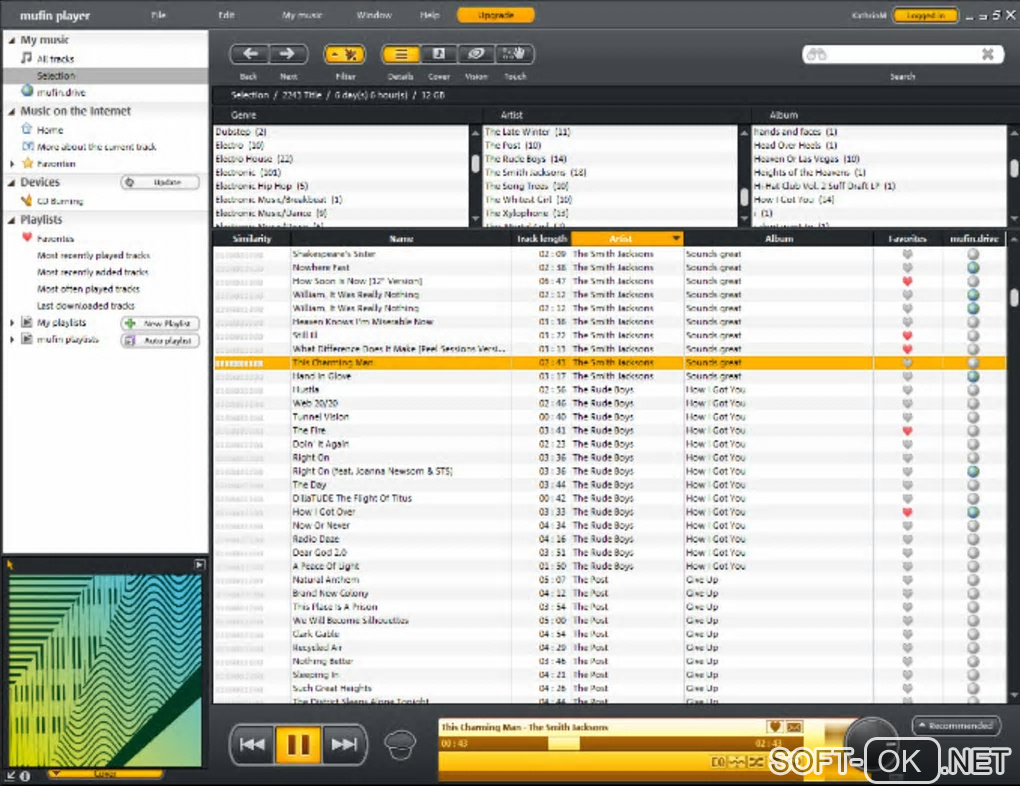Click the orange Upgrade button
Screen dimensions: 1020x786
point(496,15)
